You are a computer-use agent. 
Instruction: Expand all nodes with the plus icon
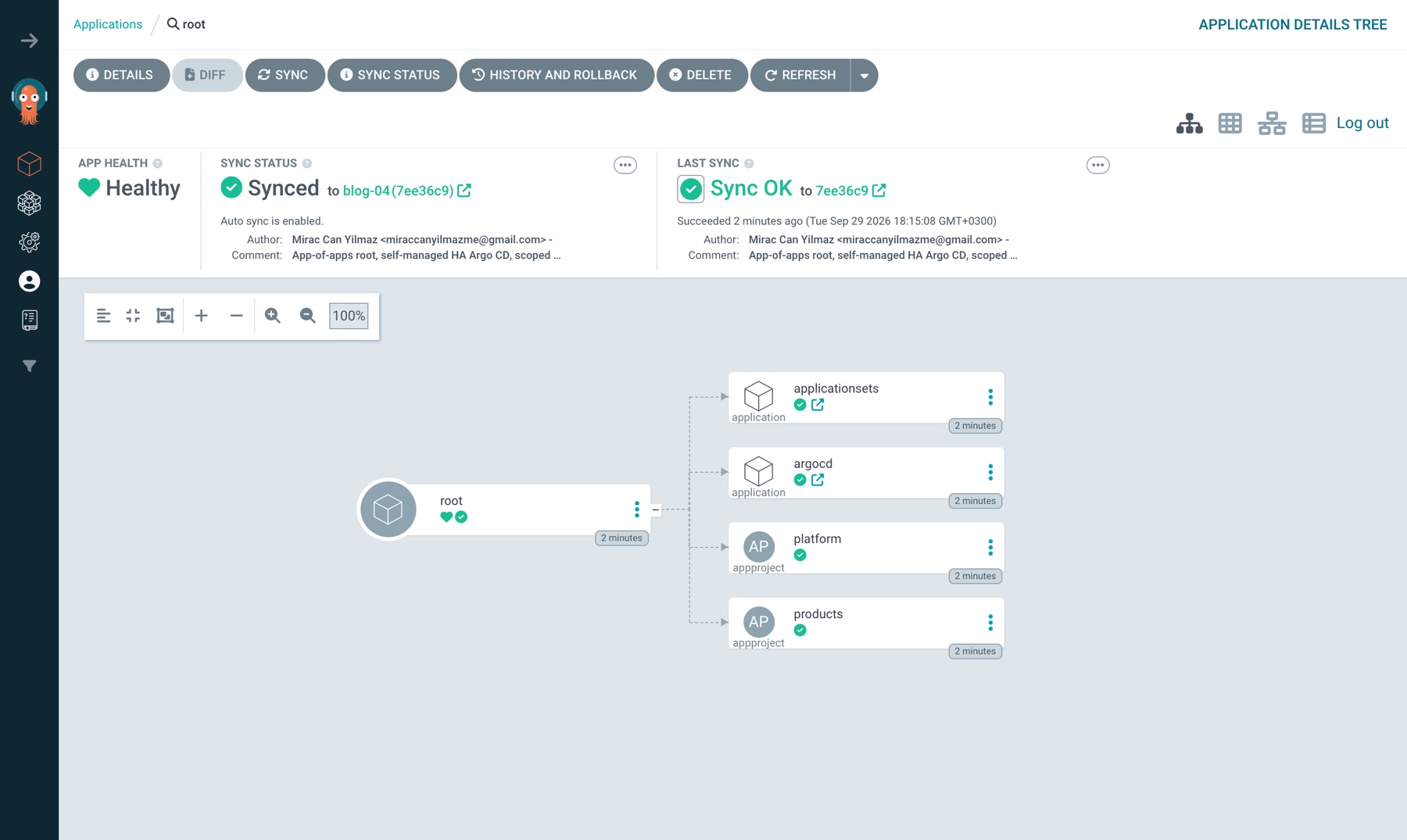[201, 316]
